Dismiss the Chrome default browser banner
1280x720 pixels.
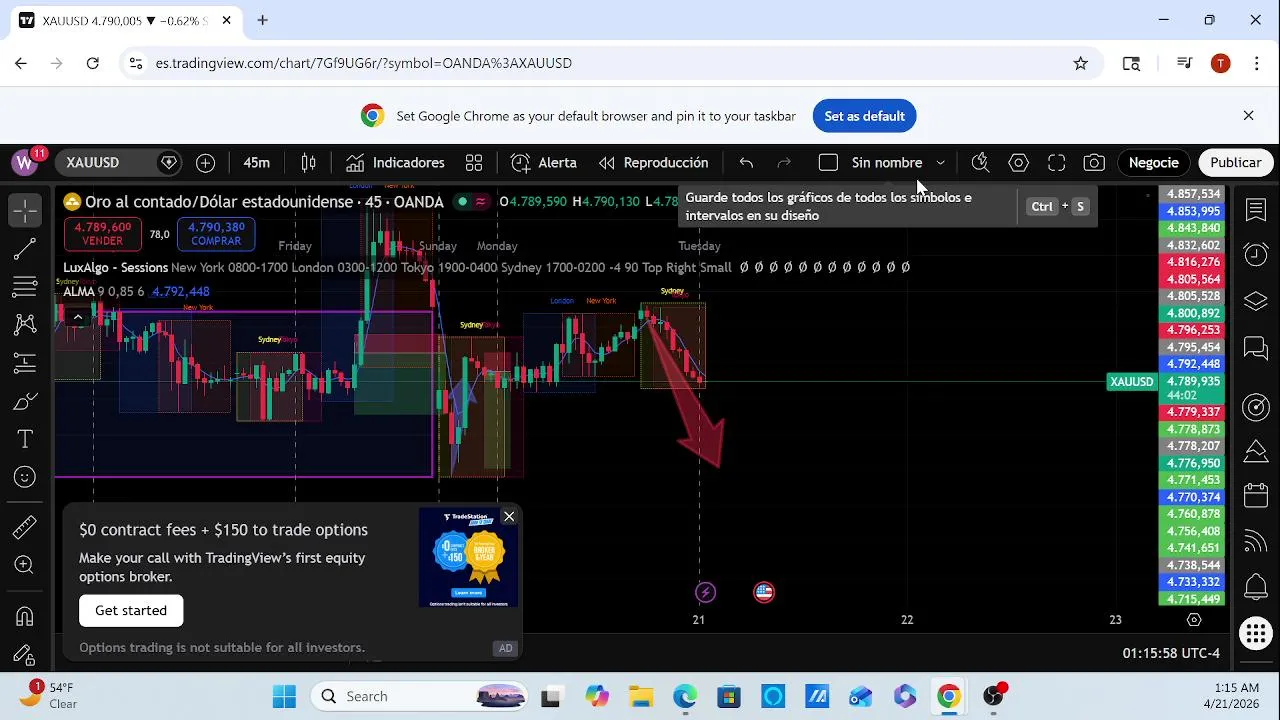1248,116
